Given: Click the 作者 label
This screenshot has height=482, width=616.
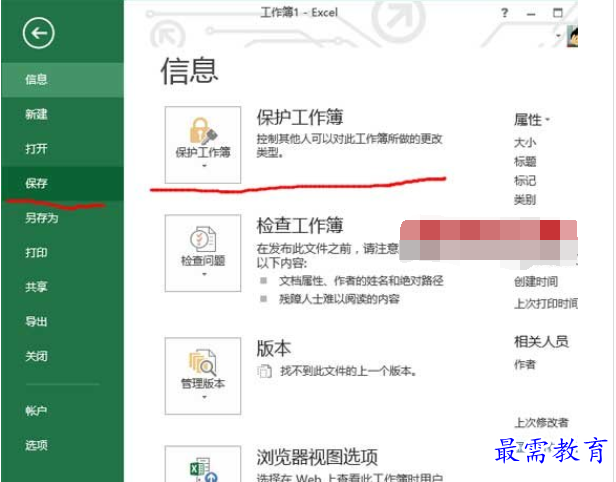Looking at the screenshot, I should pos(525,365).
